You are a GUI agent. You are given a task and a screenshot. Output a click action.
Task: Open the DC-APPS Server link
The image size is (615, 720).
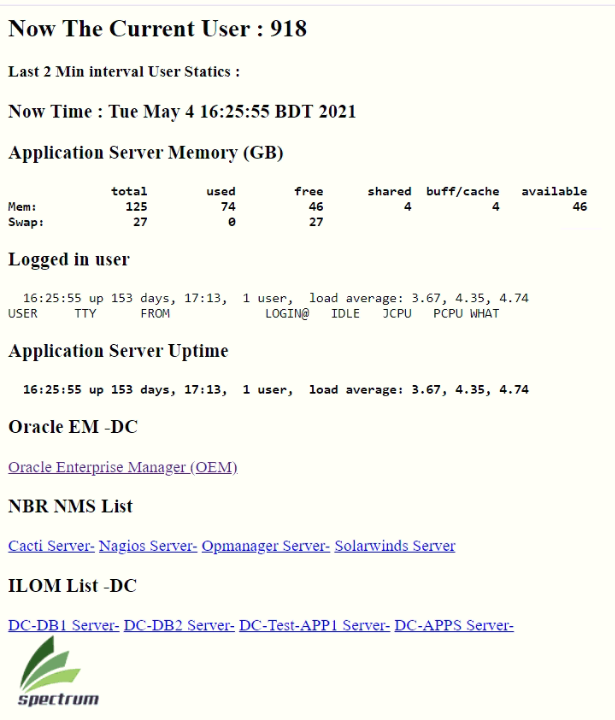[453, 626]
